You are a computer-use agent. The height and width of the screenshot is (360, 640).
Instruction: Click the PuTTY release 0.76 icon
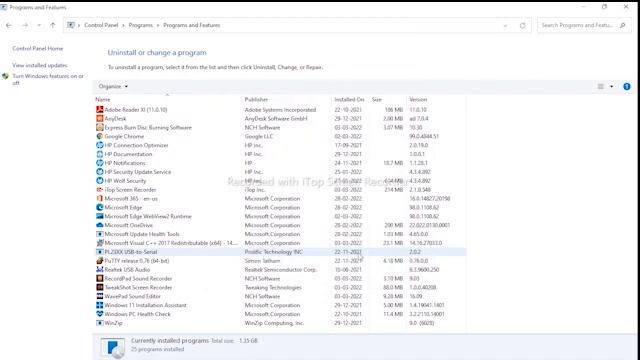100,261
